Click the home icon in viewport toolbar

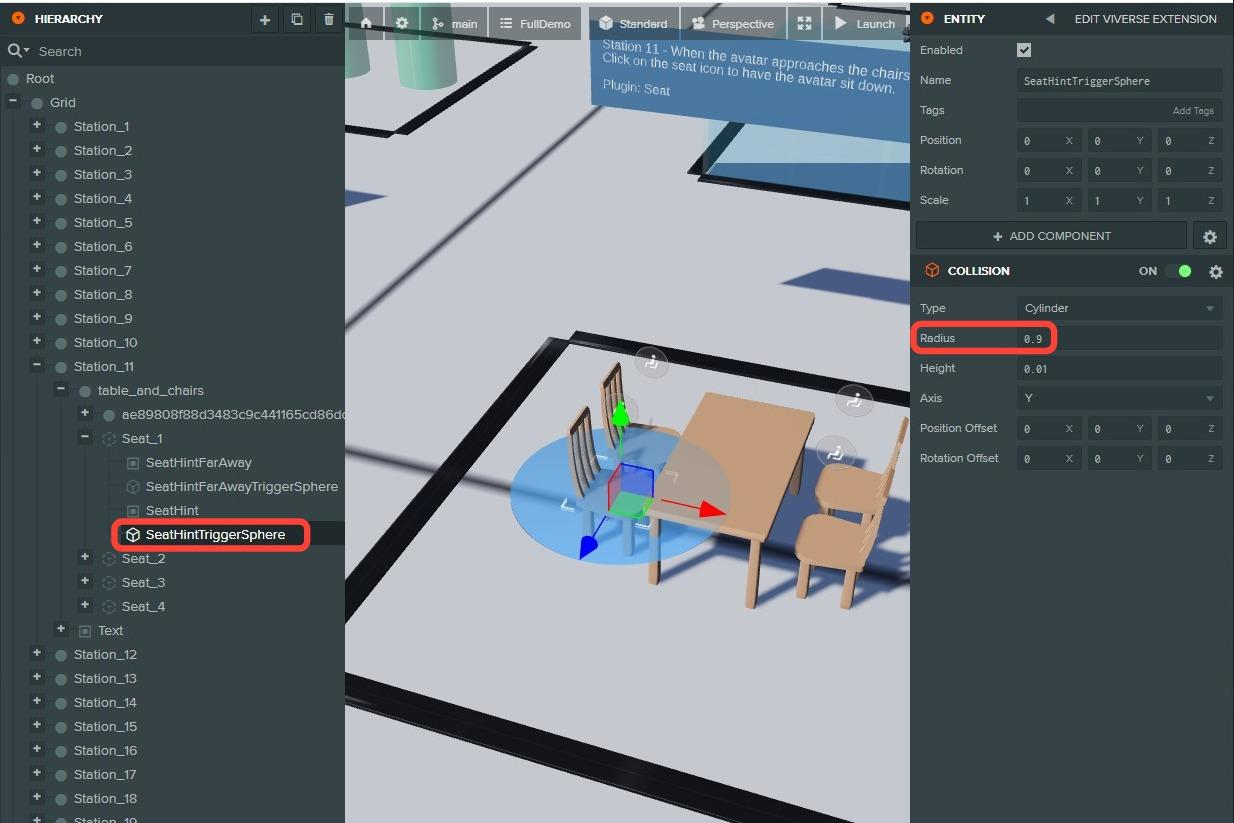pyautogui.click(x=366, y=23)
